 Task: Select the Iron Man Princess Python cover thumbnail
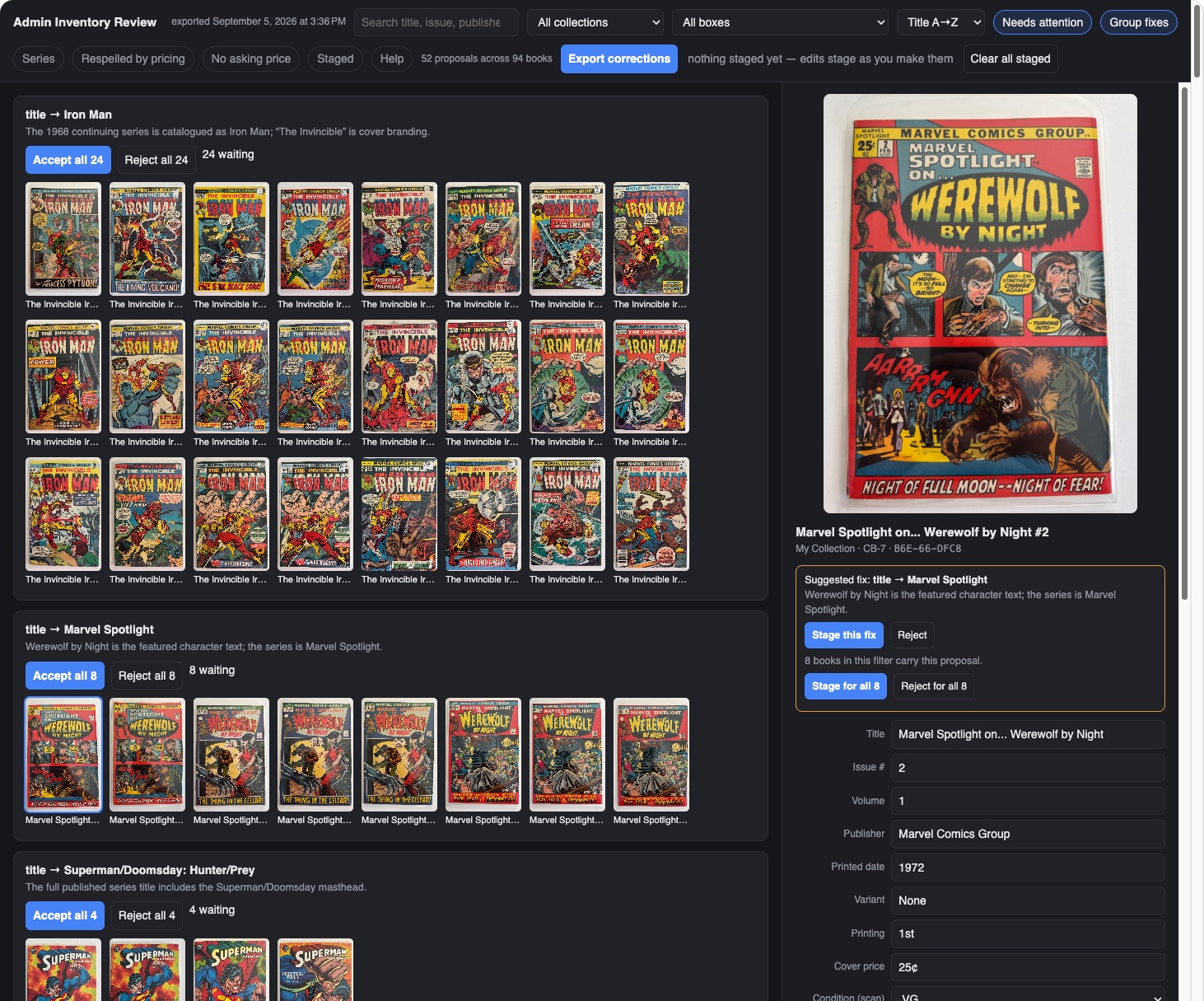coord(63,239)
